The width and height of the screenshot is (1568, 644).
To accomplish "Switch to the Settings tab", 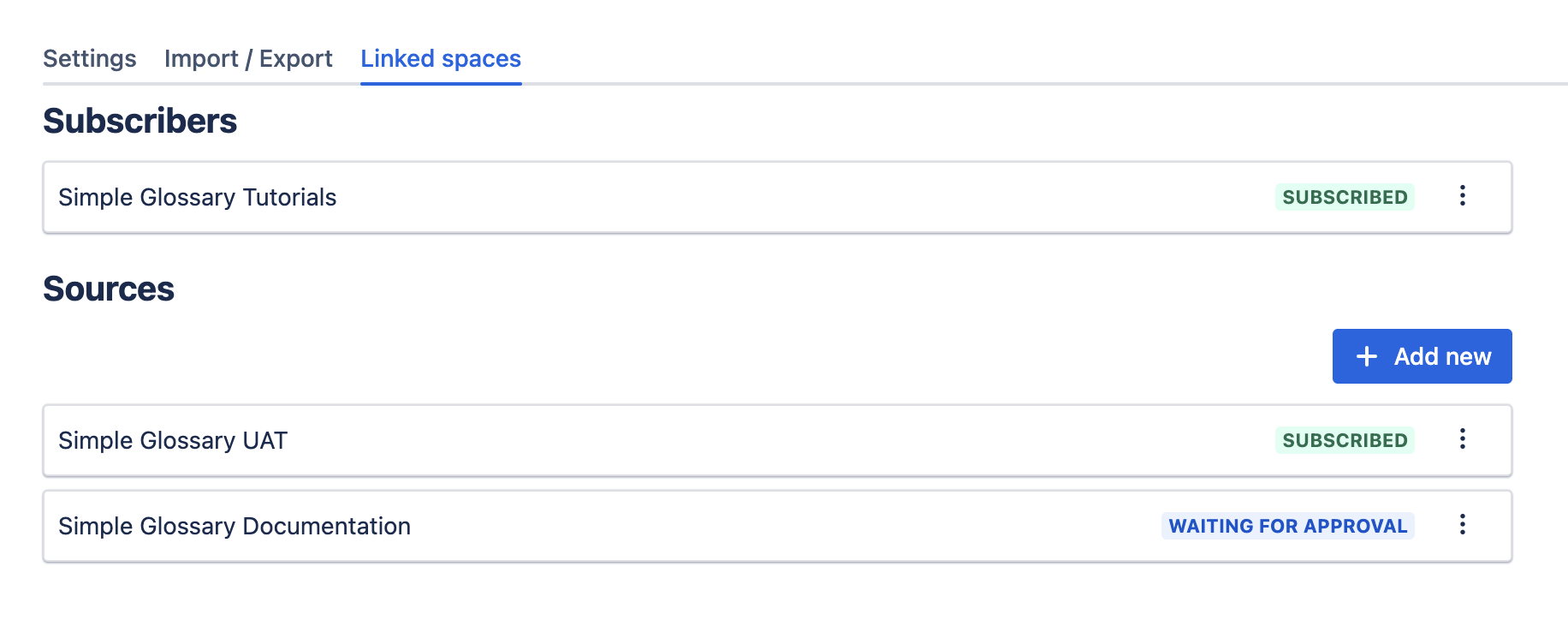I will [90, 58].
